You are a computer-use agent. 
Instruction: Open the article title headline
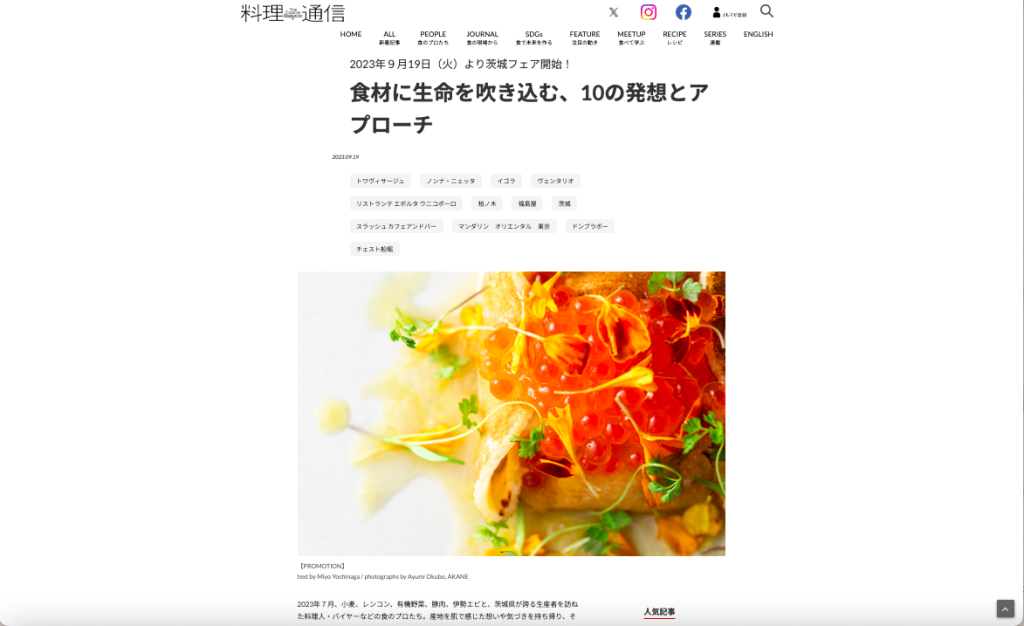[530, 108]
